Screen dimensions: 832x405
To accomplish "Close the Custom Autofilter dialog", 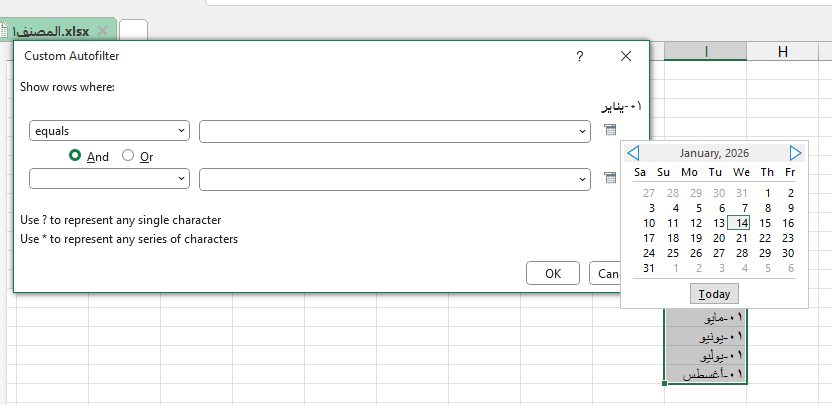I will coord(626,57).
